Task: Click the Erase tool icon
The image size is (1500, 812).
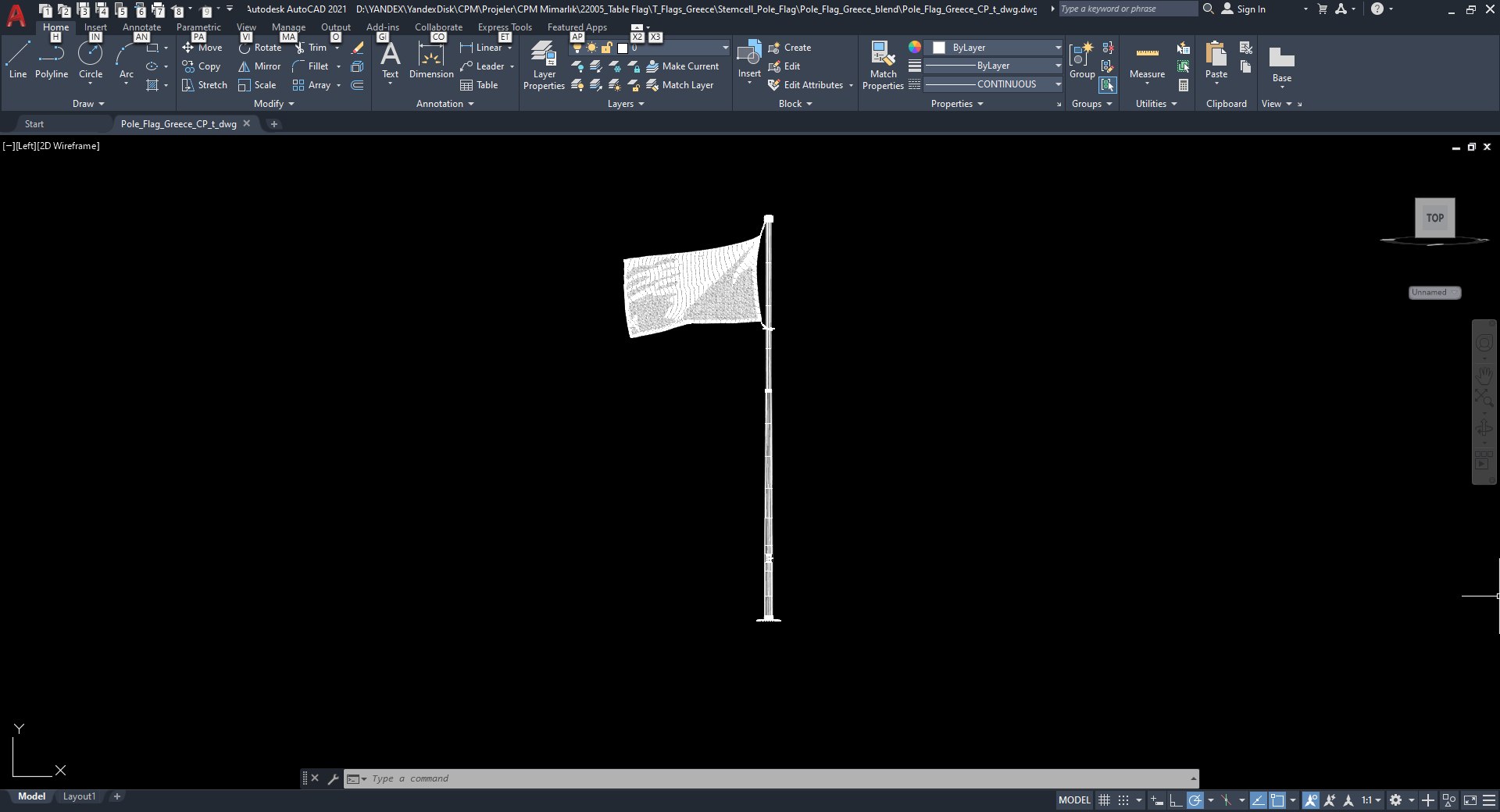Action: pyautogui.click(x=358, y=48)
